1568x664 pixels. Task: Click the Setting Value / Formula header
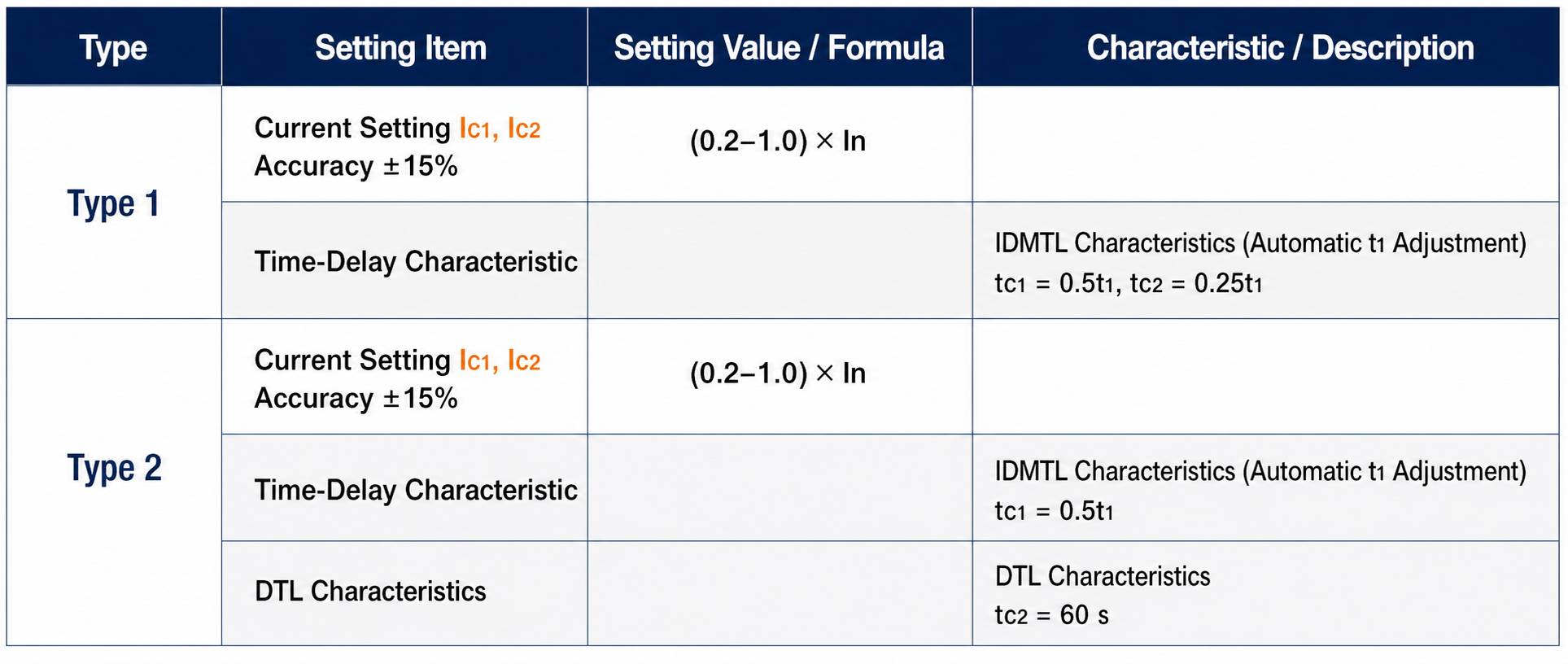(779, 48)
